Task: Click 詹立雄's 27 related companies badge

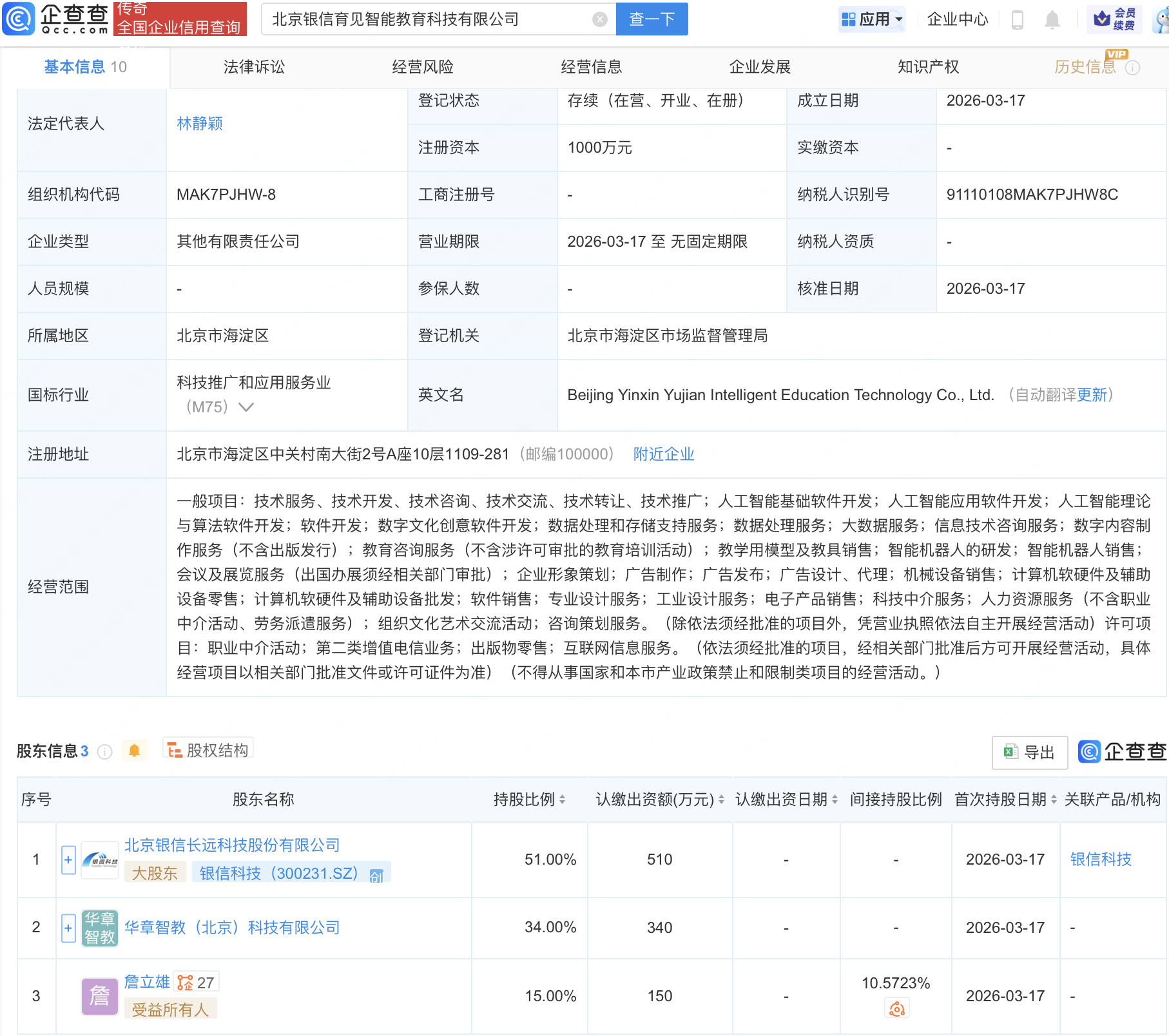Action: tap(197, 983)
